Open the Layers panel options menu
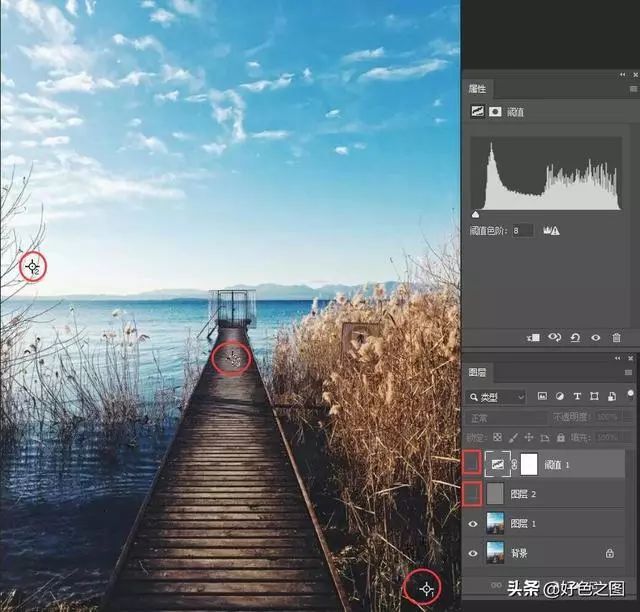 point(628,373)
